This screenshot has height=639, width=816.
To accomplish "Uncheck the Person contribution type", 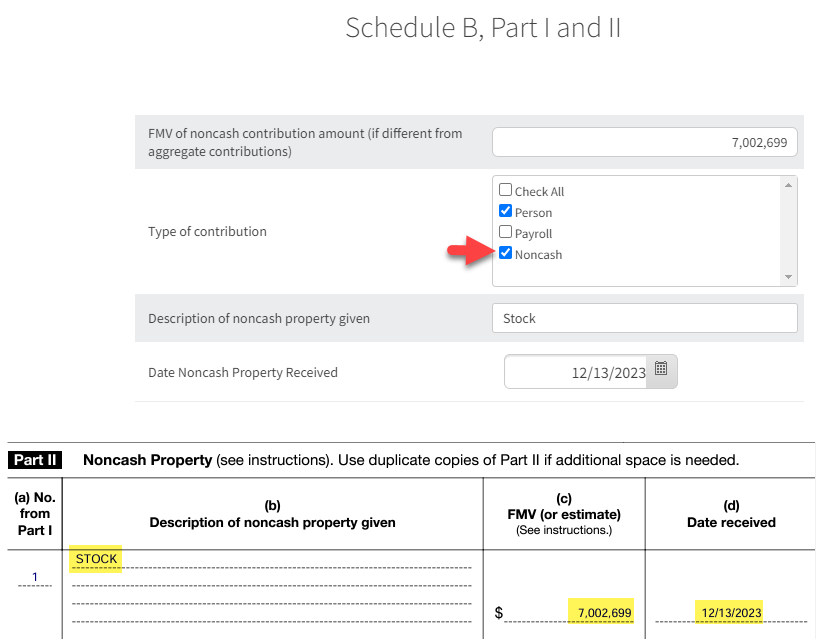I will [x=505, y=211].
